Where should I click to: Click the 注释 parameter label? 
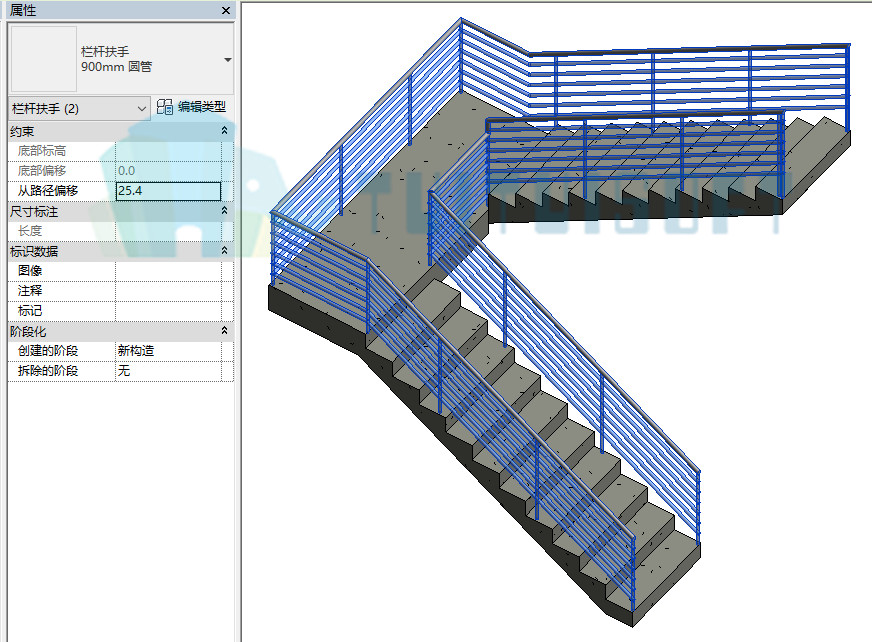pyautogui.click(x=30, y=291)
